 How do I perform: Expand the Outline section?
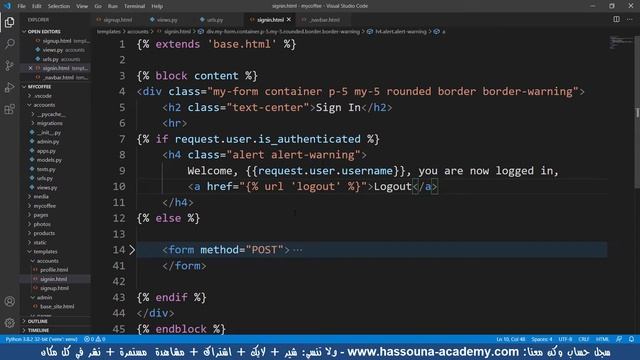[x=38, y=321]
